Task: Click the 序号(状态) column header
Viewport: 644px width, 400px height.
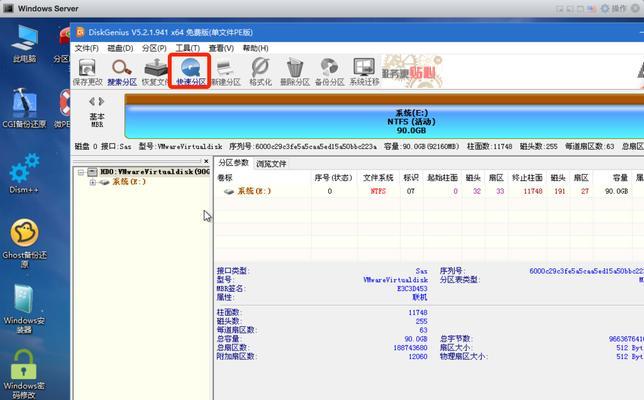Action: pos(334,177)
